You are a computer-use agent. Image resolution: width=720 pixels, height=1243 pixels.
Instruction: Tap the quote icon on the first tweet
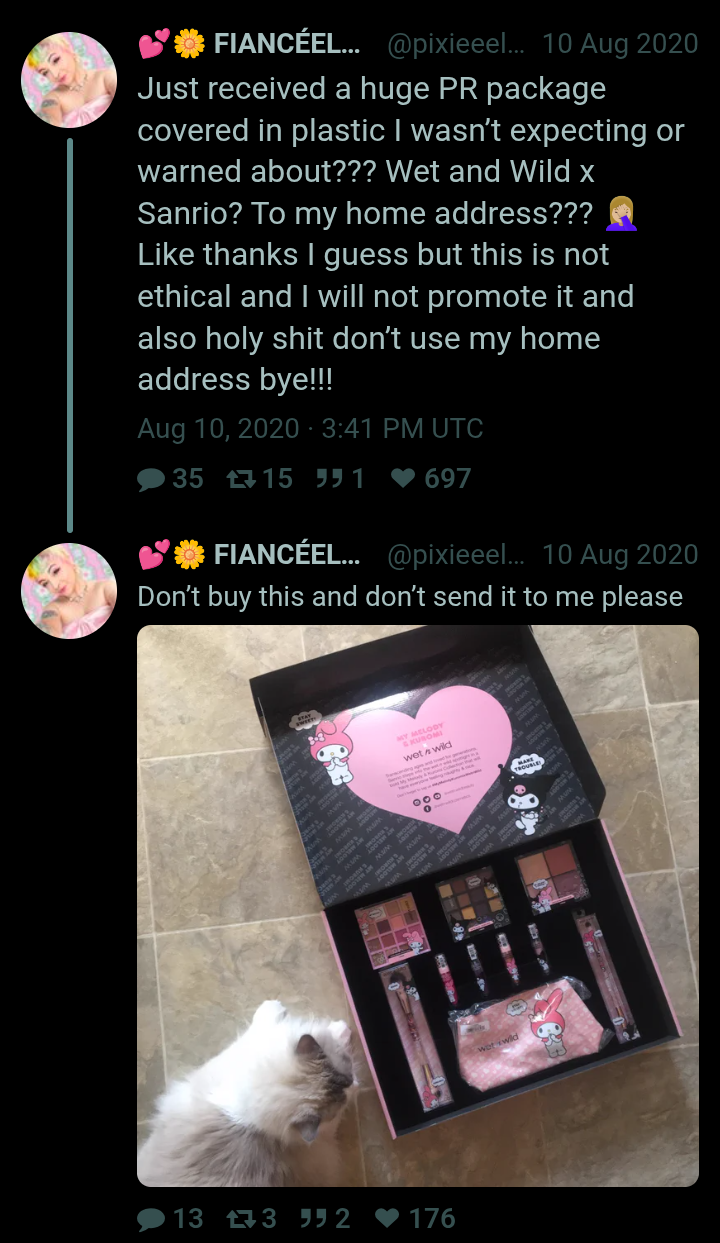pyautogui.click(x=328, y=479)
